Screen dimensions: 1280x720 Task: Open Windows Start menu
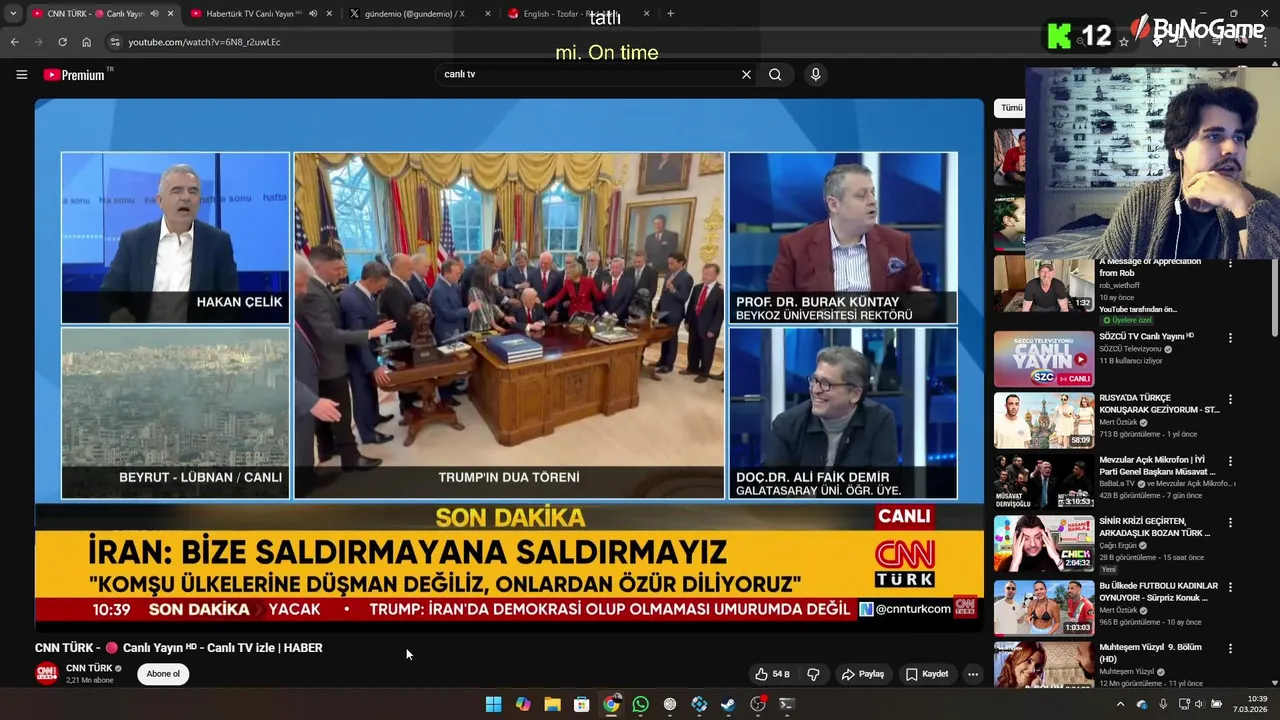pyautogui.click(x=493, y=704)
